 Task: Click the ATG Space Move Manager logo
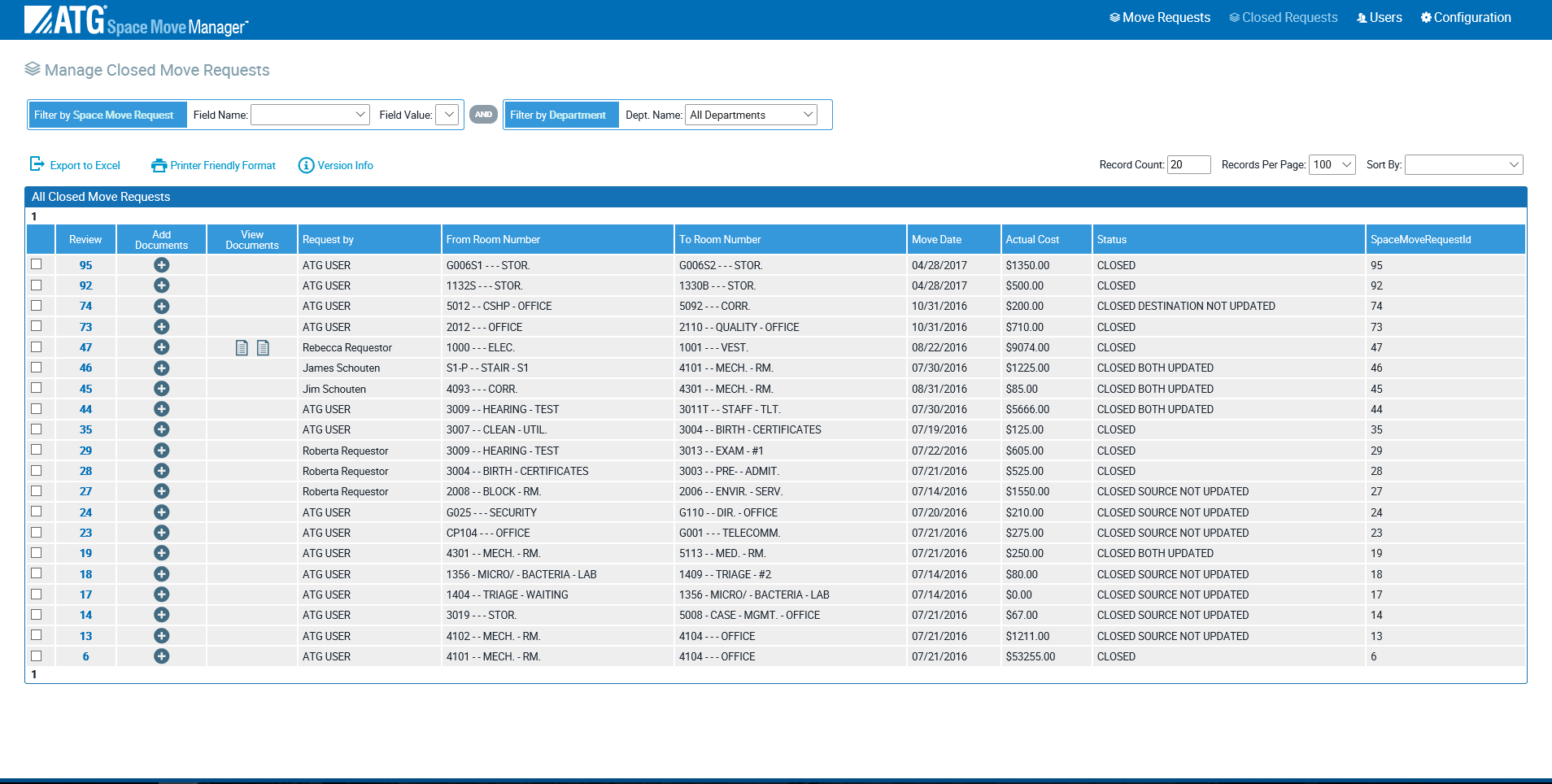[x=136, y=20]
